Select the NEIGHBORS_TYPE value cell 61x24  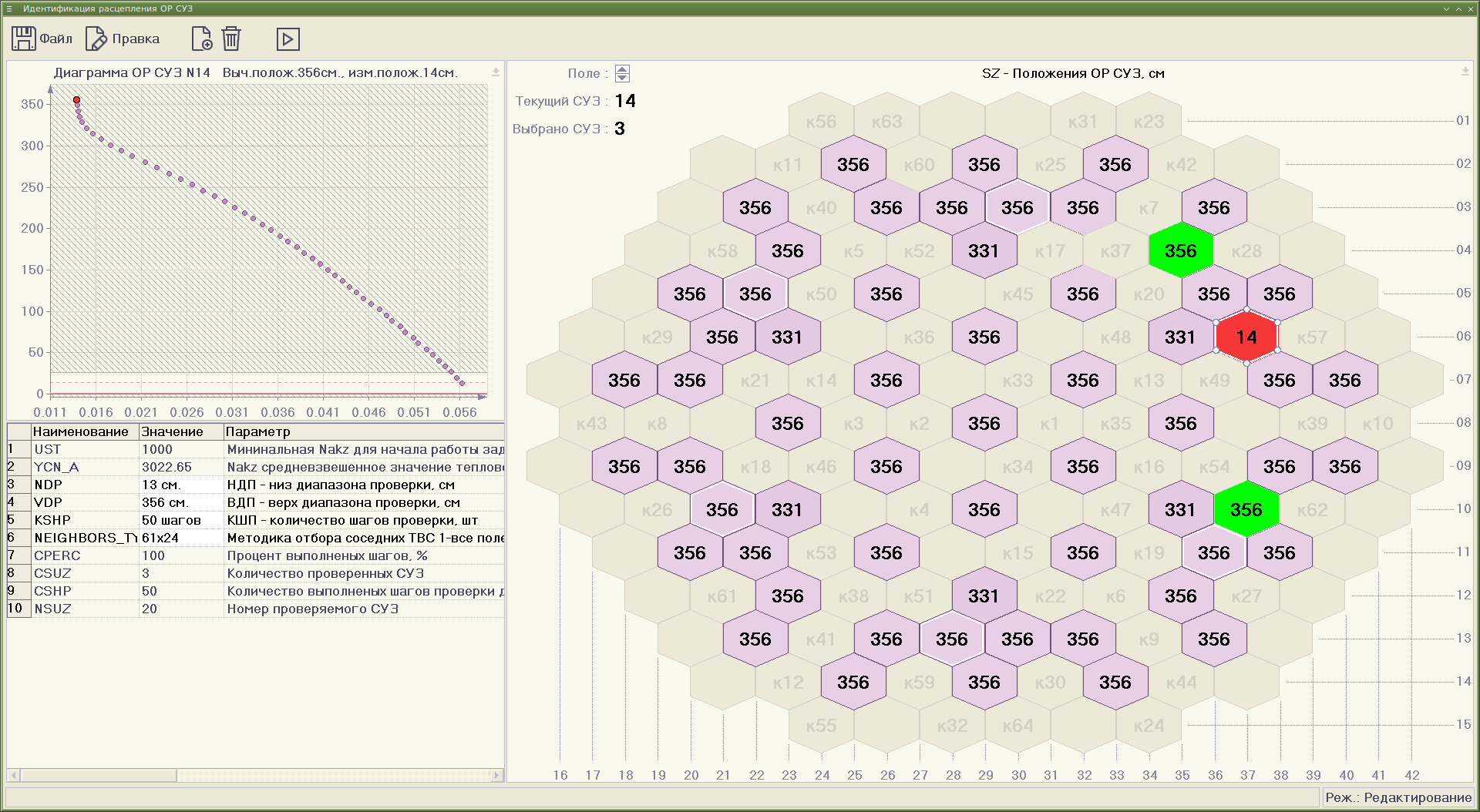pos(160,538)
